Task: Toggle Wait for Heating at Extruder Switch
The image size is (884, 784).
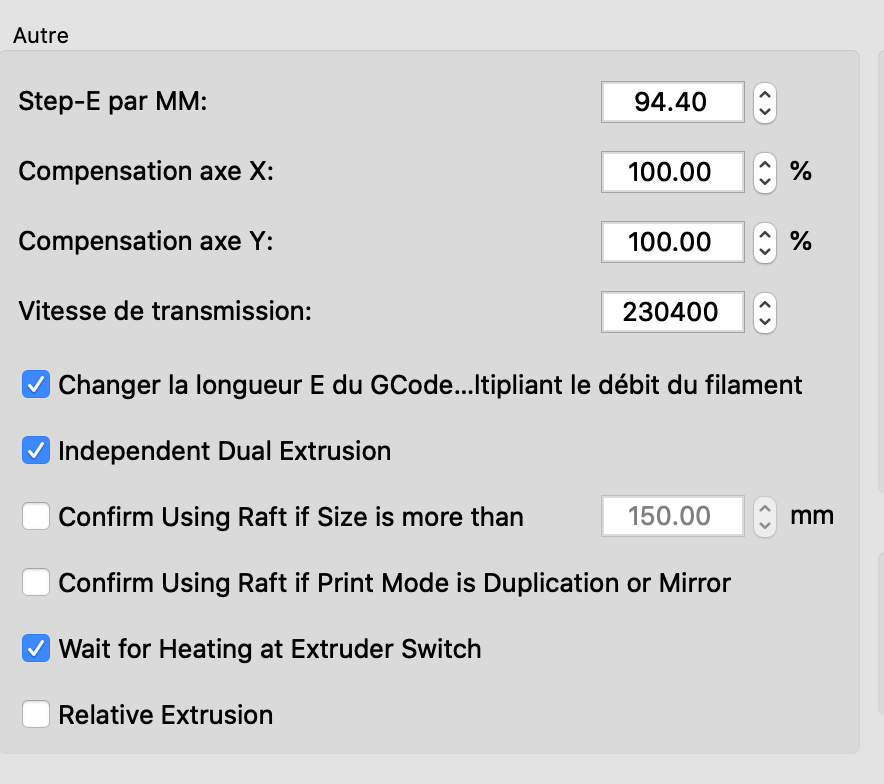Action: click(36, 649)
